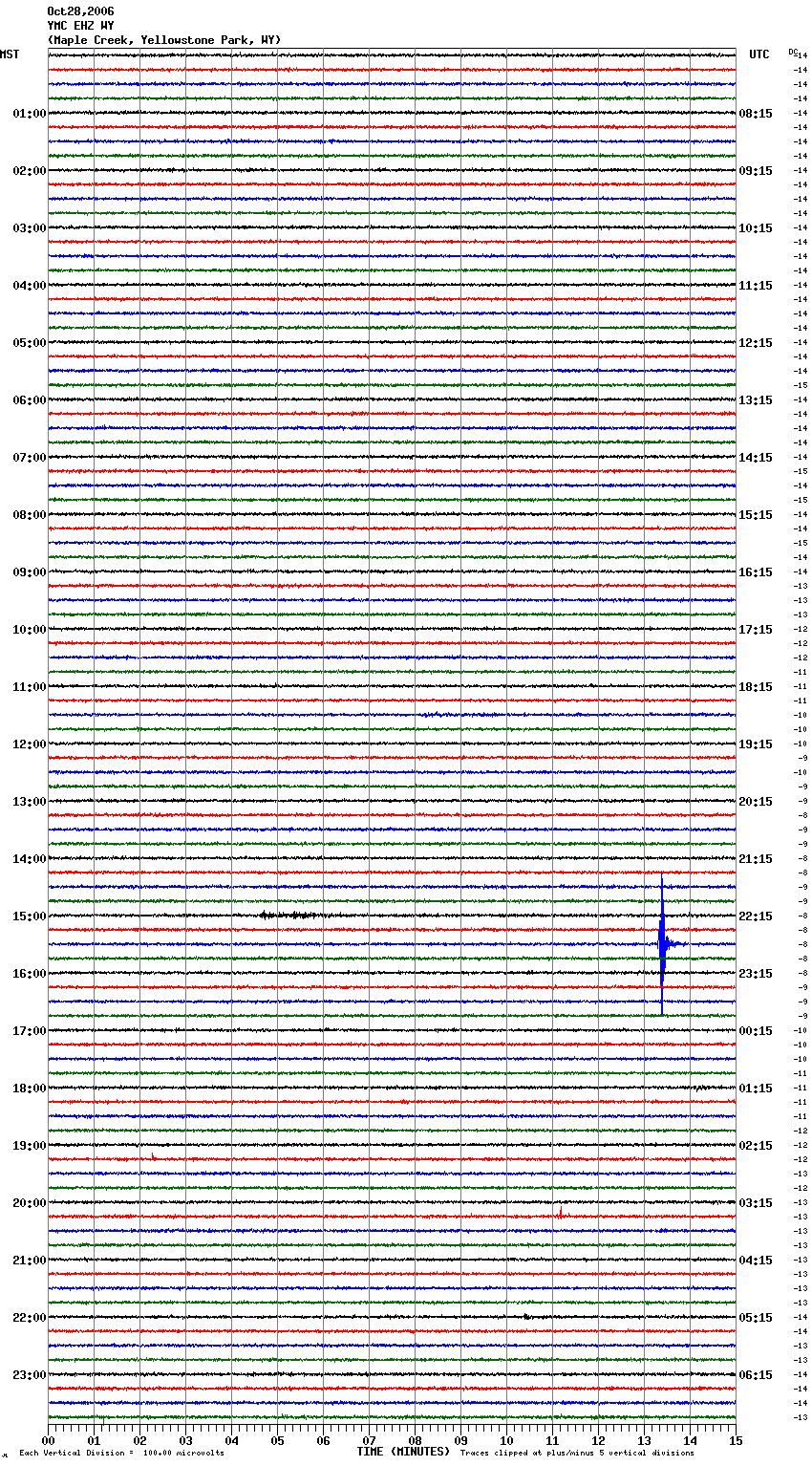The height and width of the screenshot is (1466, 812).
Task: Click the '14:15' UTC time label
Action: coord(756,458)
